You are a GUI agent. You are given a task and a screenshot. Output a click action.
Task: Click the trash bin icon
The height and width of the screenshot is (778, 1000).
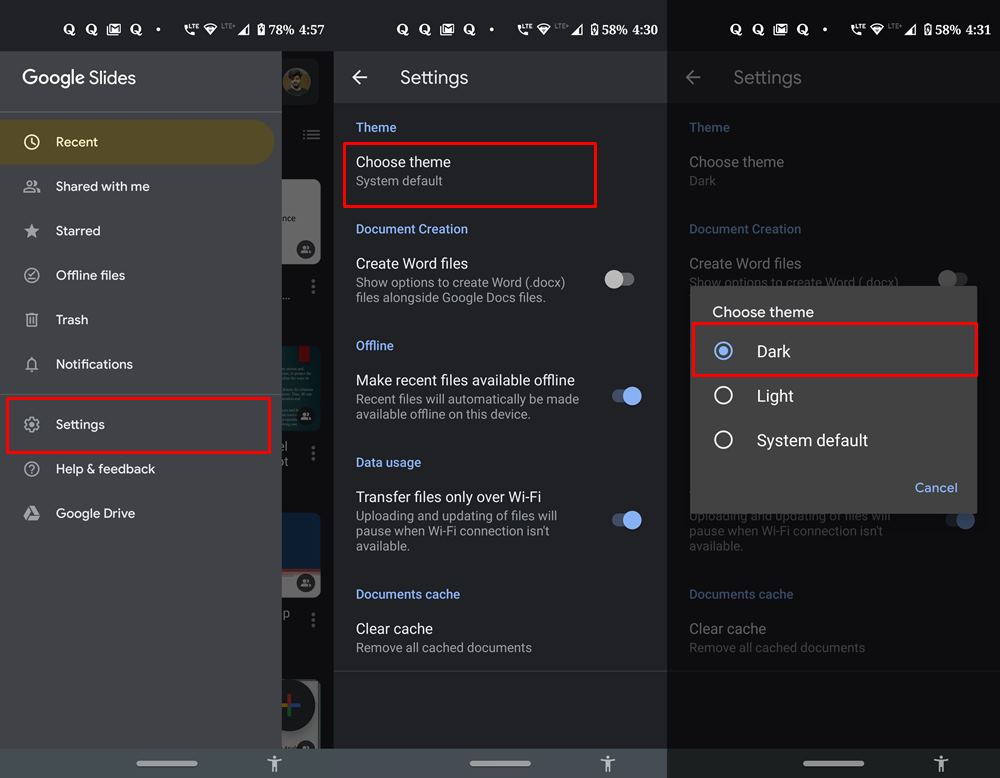31,320
